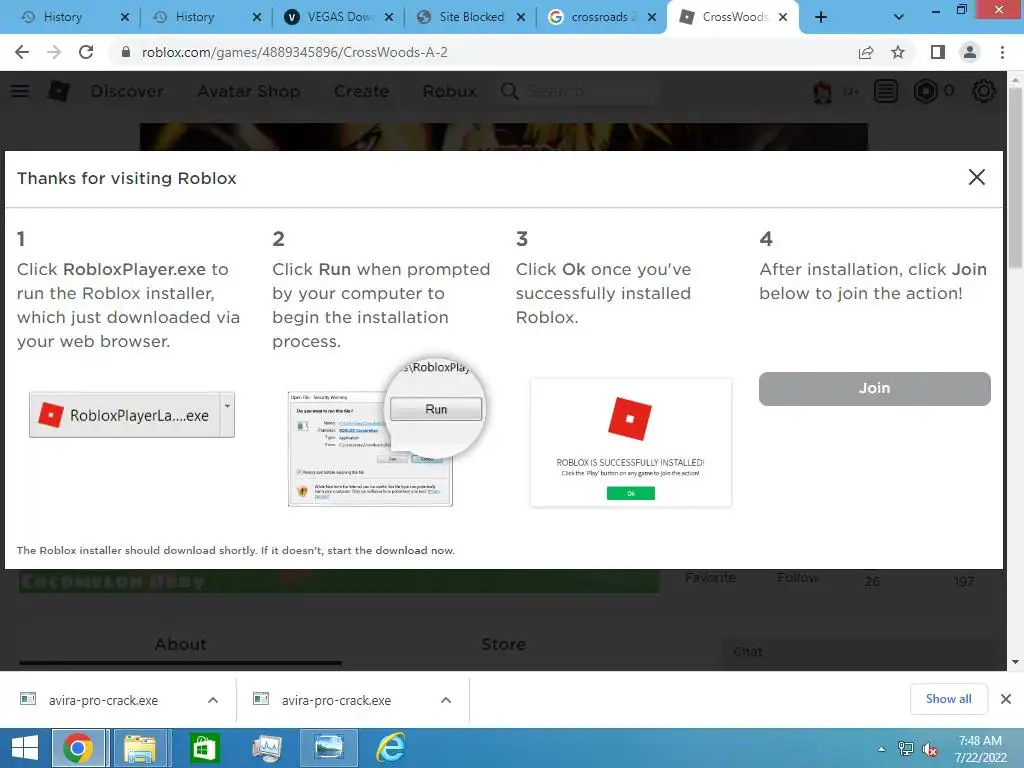The width and height of the screenshot is (1024, 768).
Task: Open the Store taskbar icon
Action: [x=204, y=748]
